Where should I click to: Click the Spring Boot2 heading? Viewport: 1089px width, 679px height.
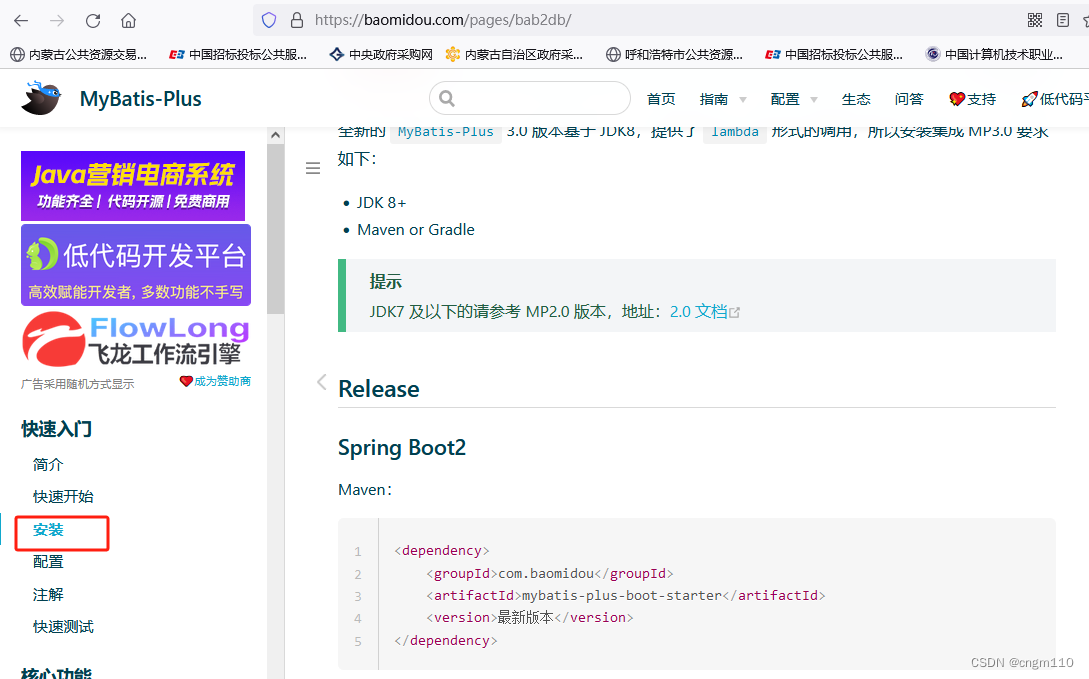click(401, 448)
